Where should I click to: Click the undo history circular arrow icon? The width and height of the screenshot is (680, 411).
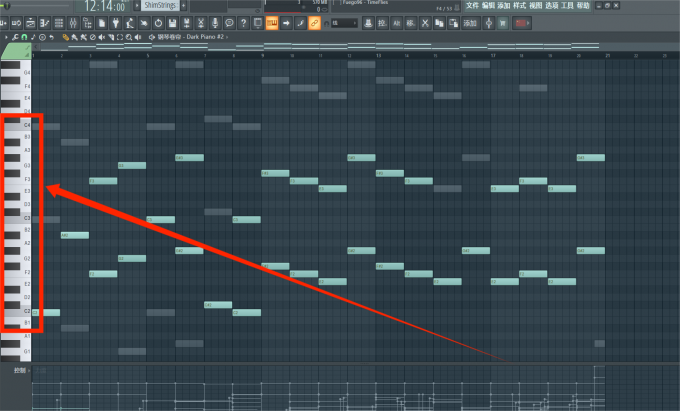point(158,23)
